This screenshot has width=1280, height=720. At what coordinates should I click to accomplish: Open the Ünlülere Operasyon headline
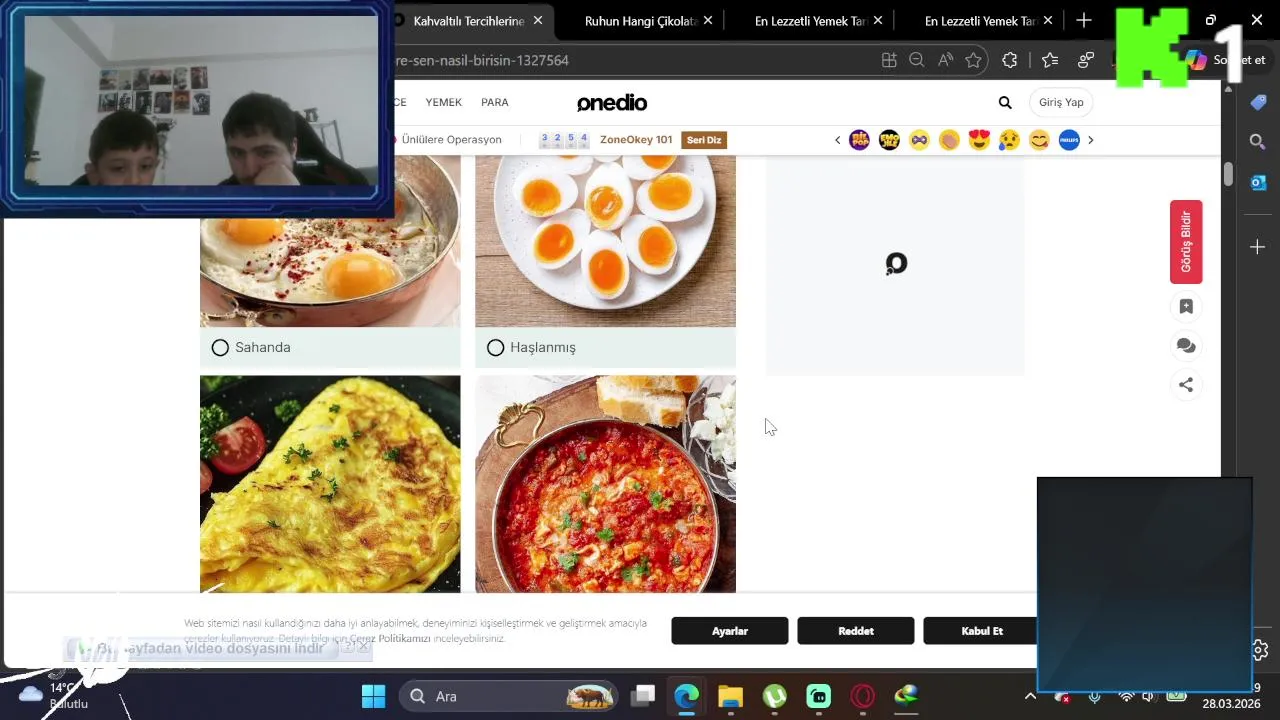click(x=452, y=140)
